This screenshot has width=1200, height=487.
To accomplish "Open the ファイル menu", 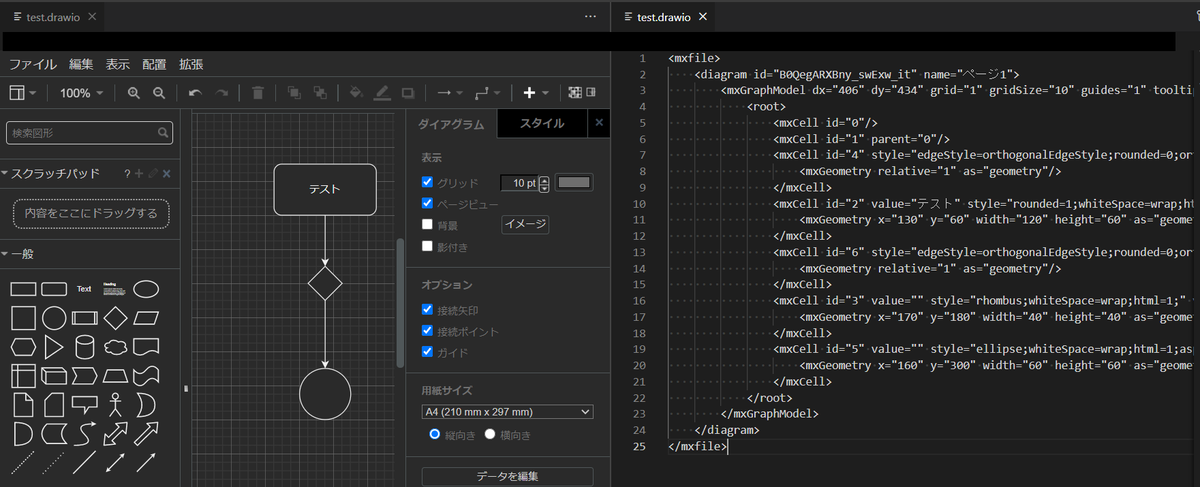I will 33,64.
